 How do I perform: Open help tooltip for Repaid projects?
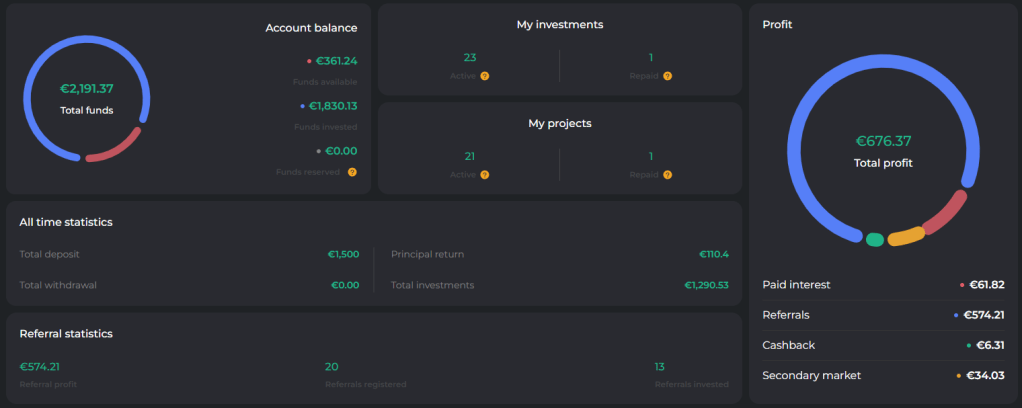tap(667, 174)
